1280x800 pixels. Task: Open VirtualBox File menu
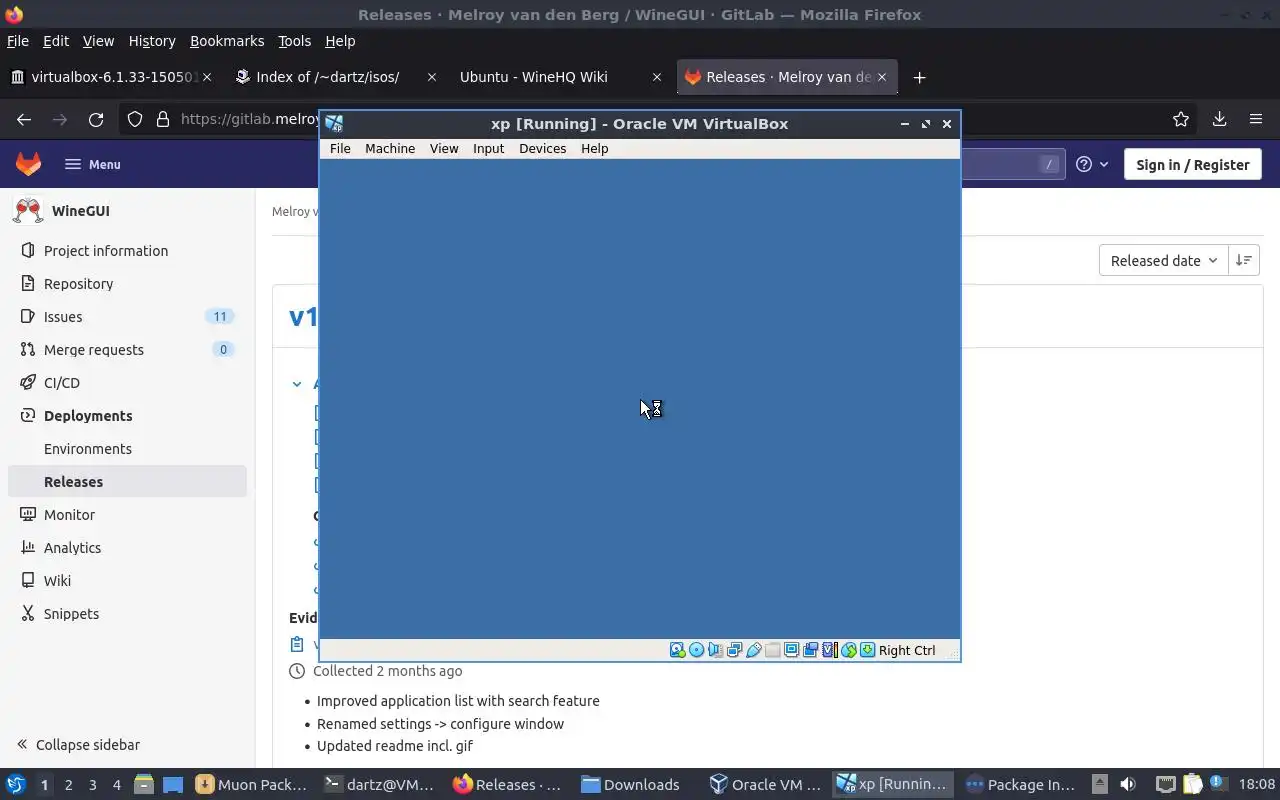coord(340,148)
